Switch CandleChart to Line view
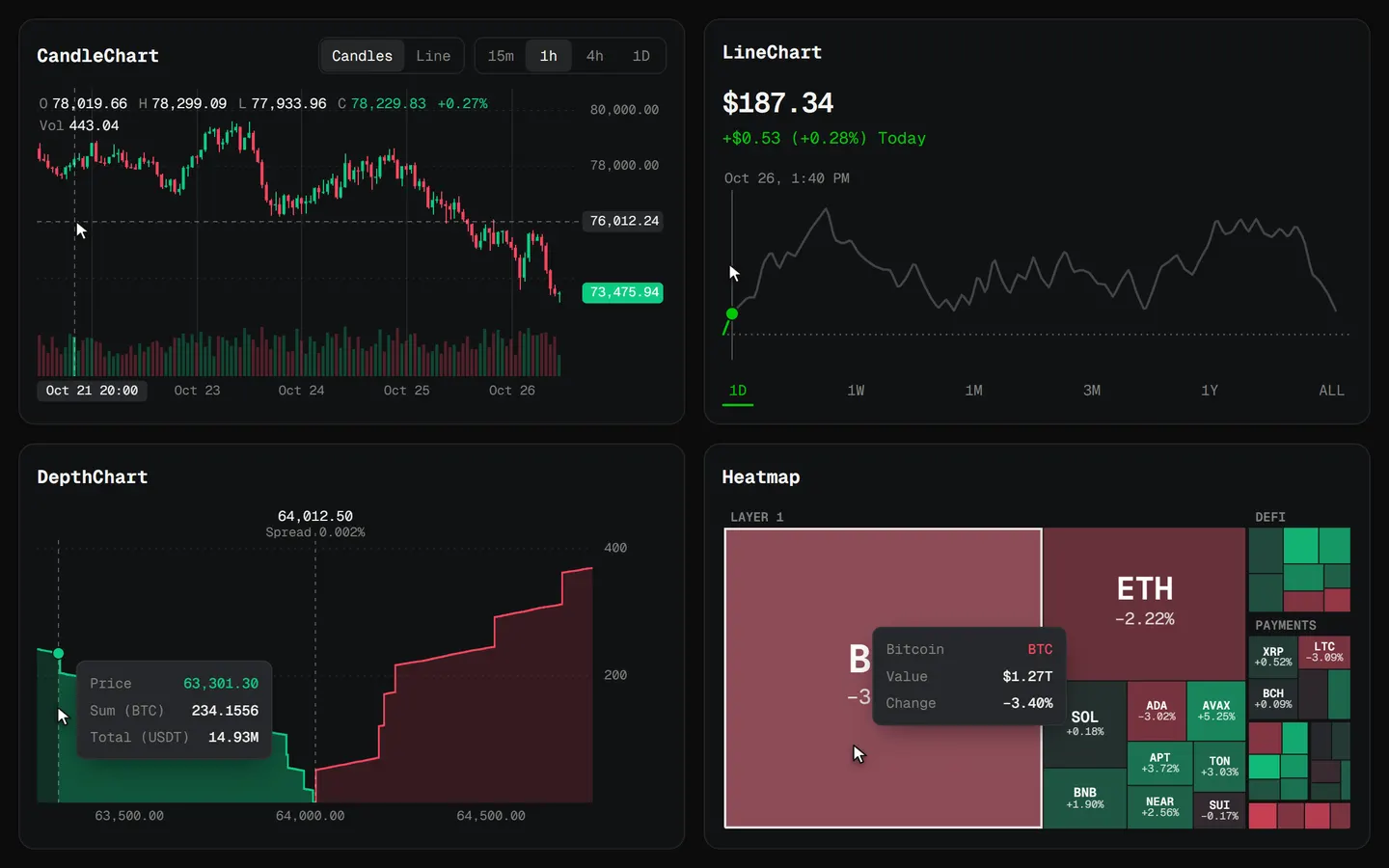This screenshot has height=868, width=1389. [433, 56]
